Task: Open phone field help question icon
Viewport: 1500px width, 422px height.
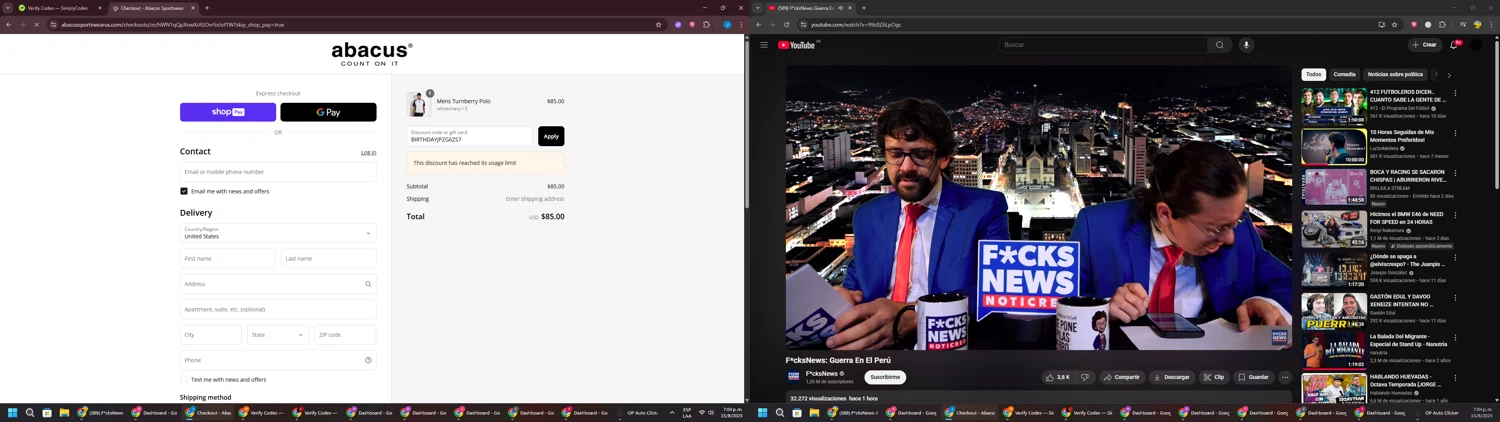Action: coord(368,360)
